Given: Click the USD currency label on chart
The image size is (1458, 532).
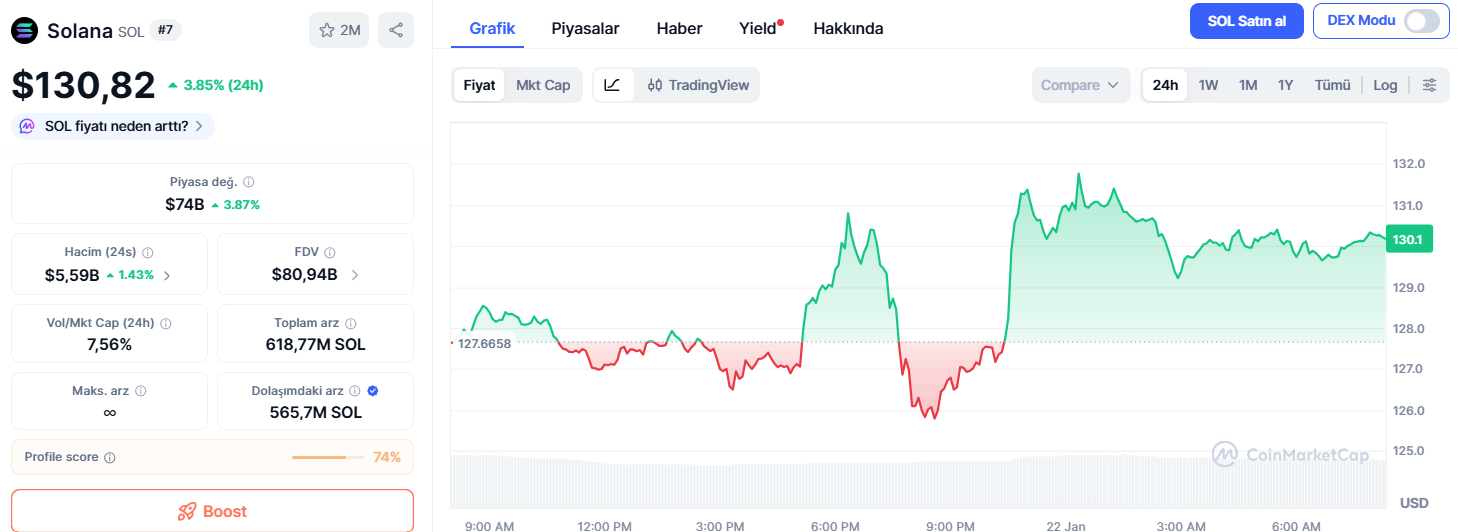Looking at the screenshot, I should (1414, 502).
